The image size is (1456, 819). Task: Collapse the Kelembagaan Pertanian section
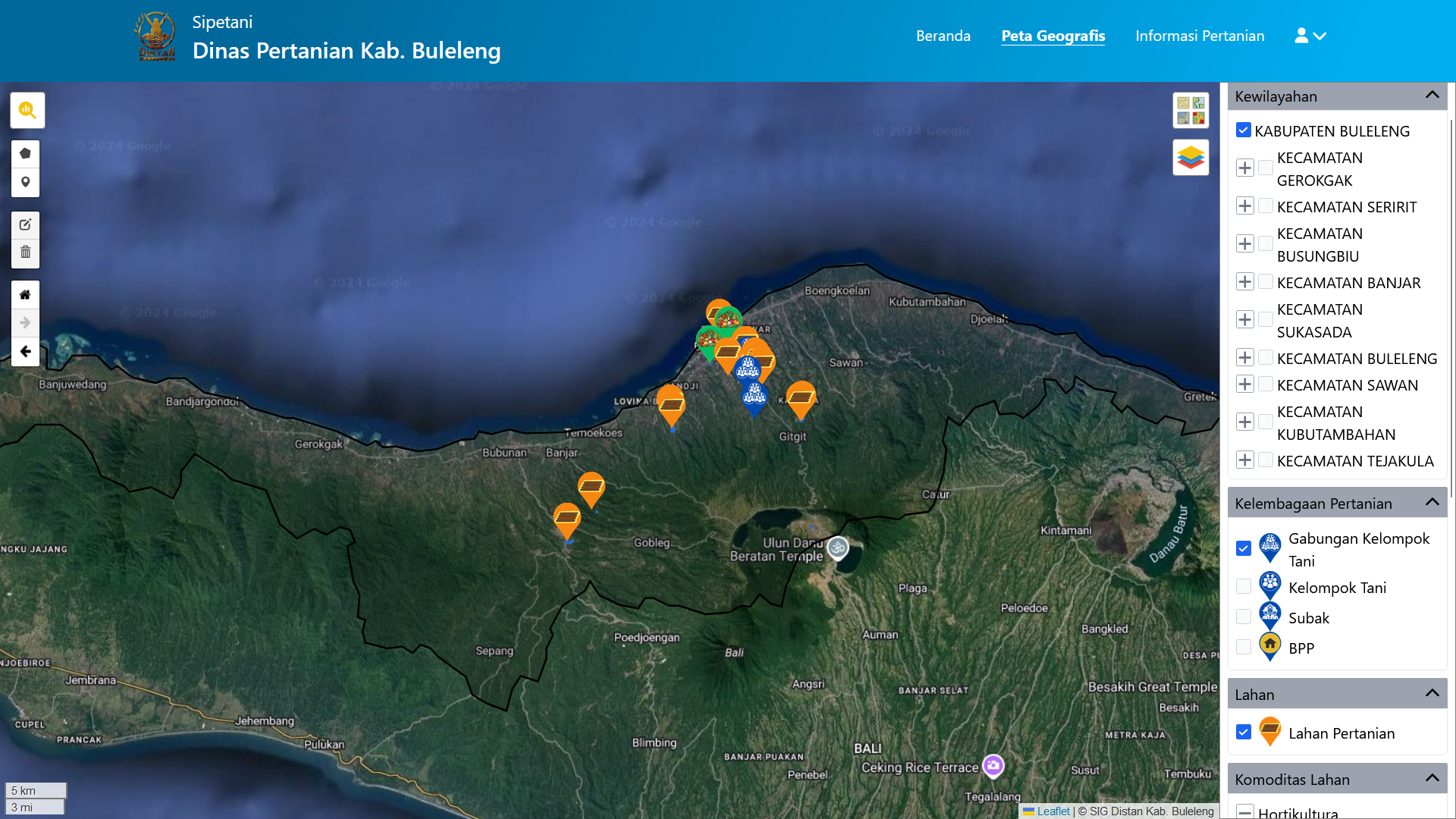[1432, 501]
